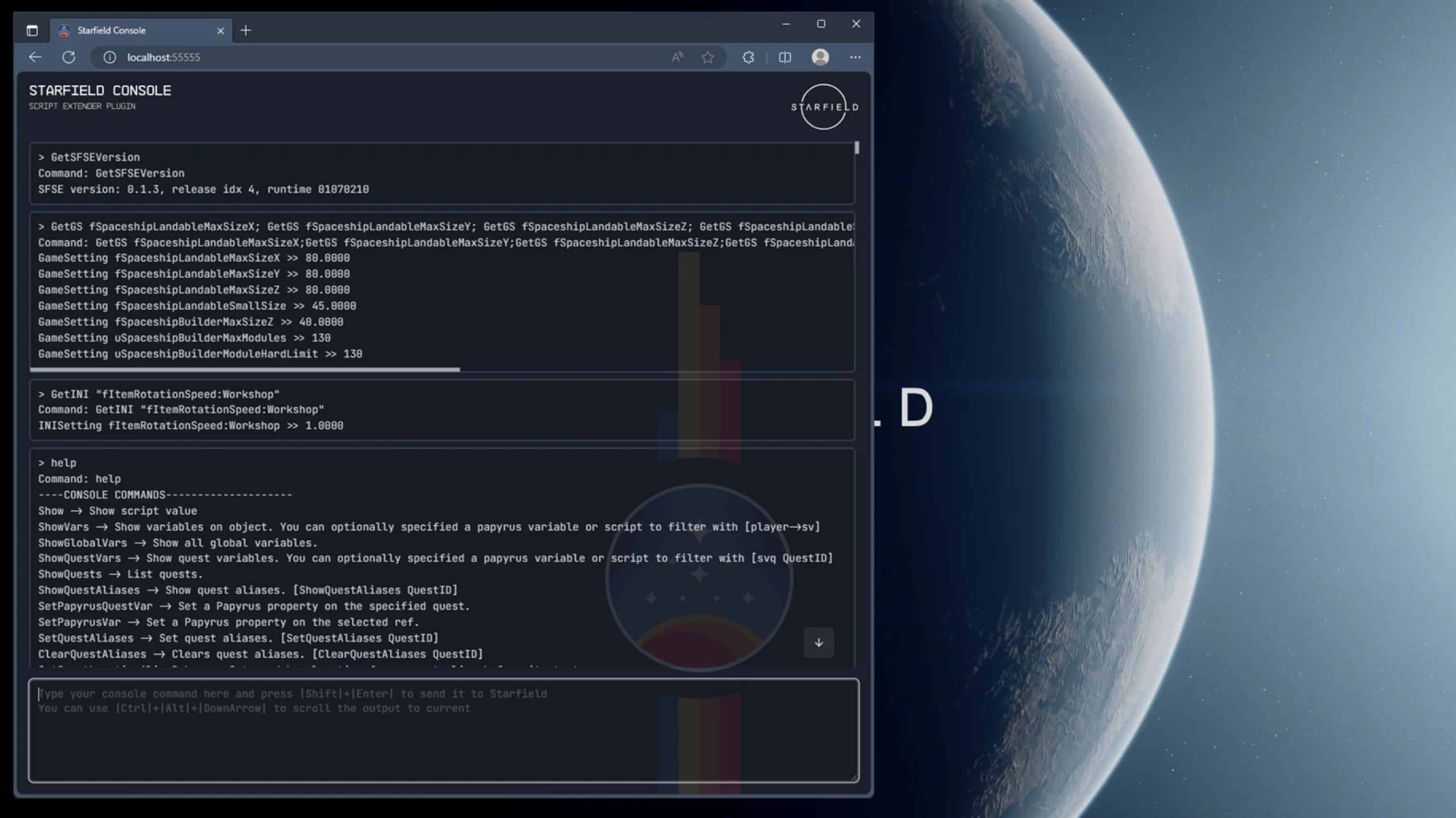Refresh the localhost page

click(x=69, y=57)
